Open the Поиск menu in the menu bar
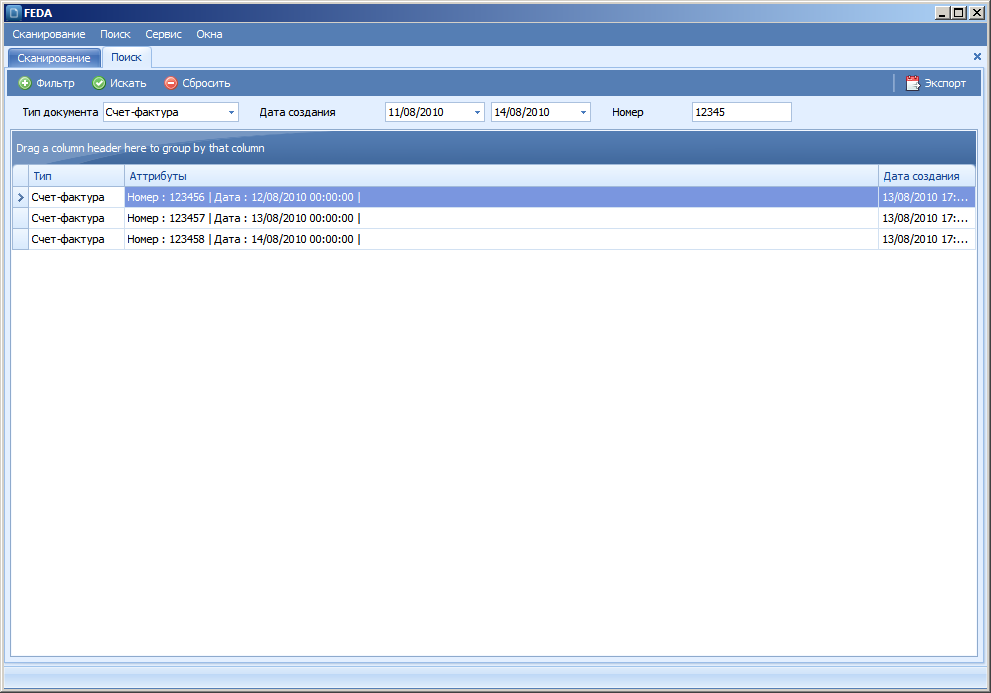This screenshot has width=991, height=693. [x=115, y=34]
